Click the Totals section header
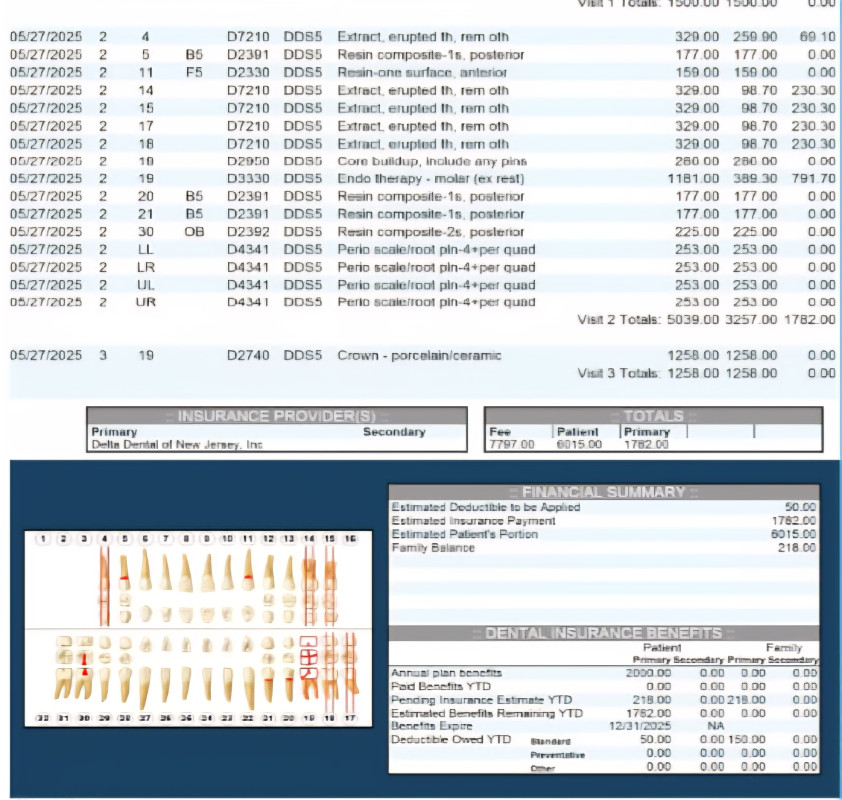Image resolution: width=842 pixels, height=800 pixels. (x=653, y=416)
